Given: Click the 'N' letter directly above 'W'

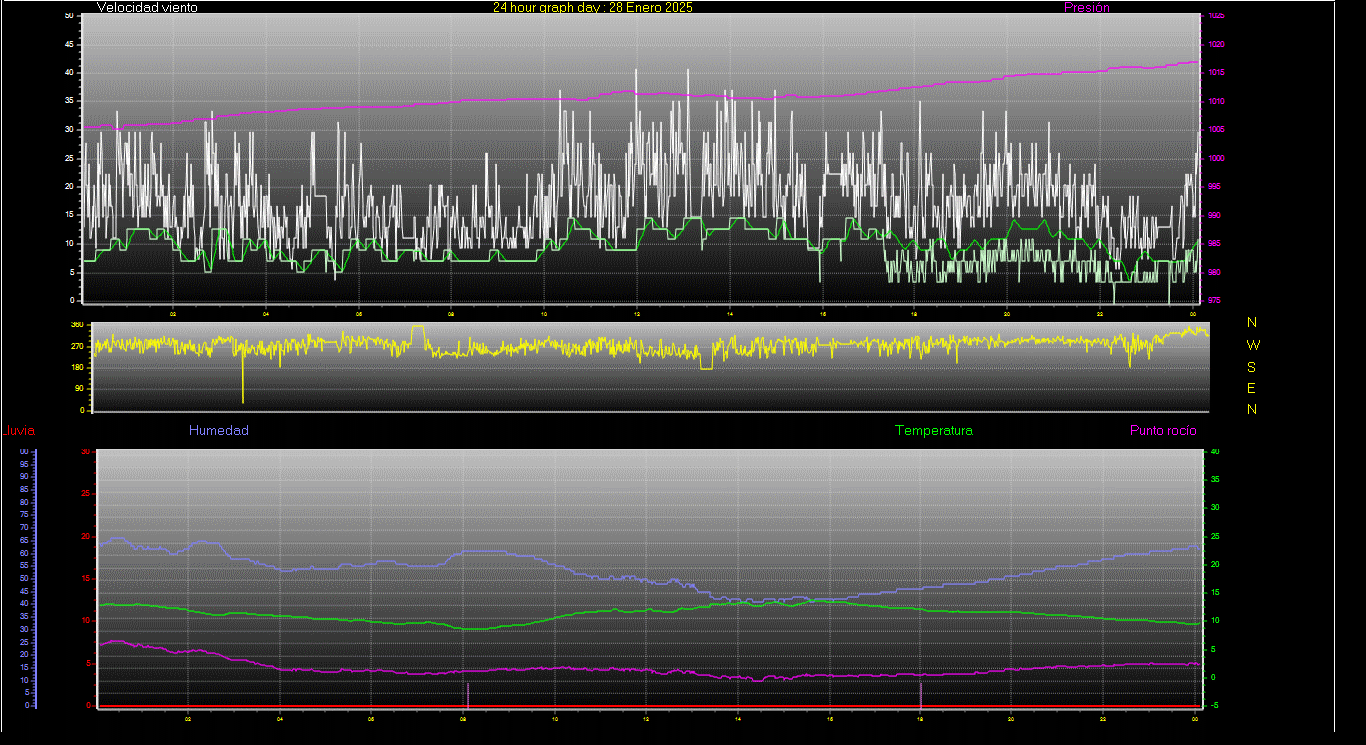Looking at the screenshot, I should pos(1252,322).
